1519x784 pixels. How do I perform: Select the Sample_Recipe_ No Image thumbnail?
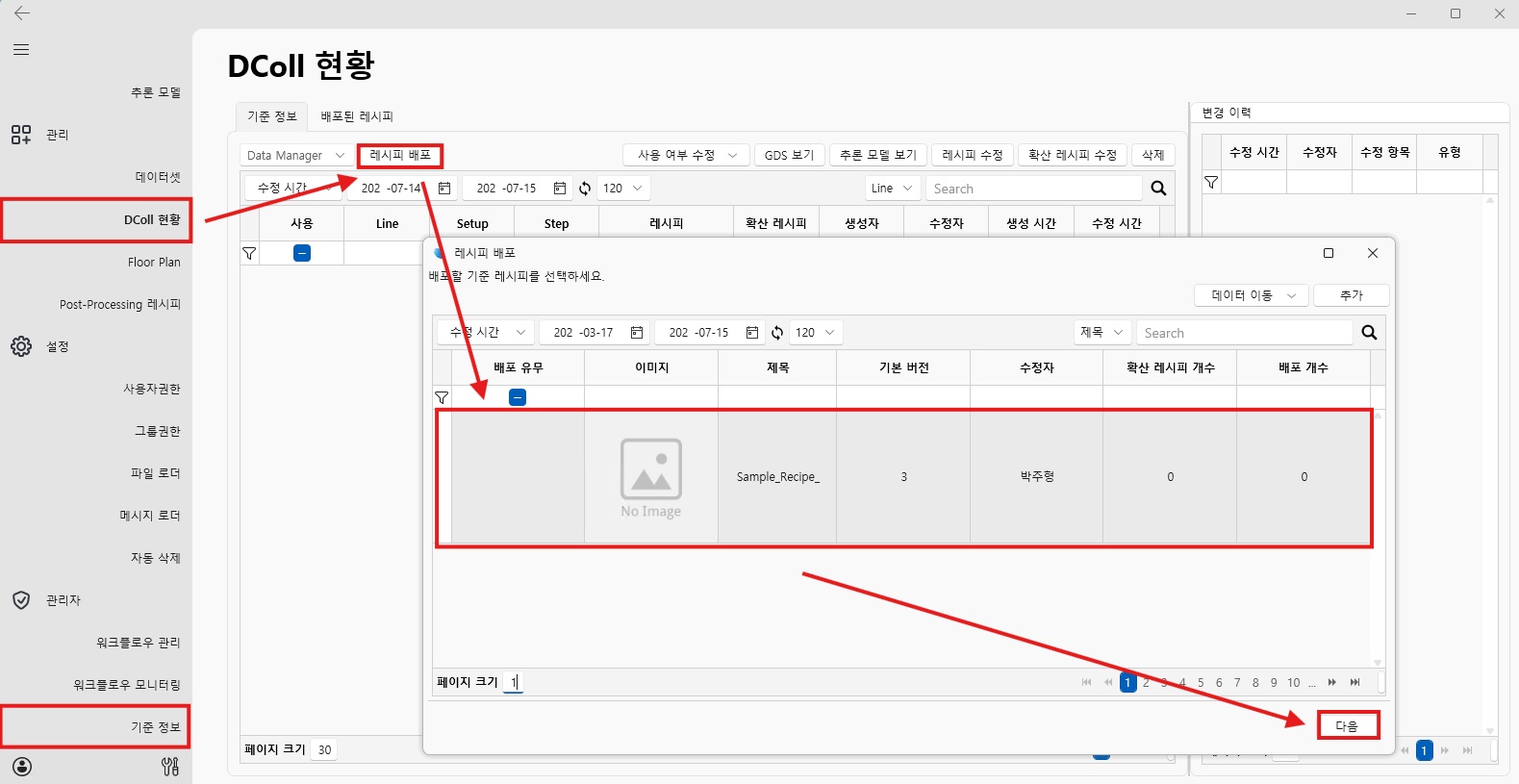tap(651, 478)
